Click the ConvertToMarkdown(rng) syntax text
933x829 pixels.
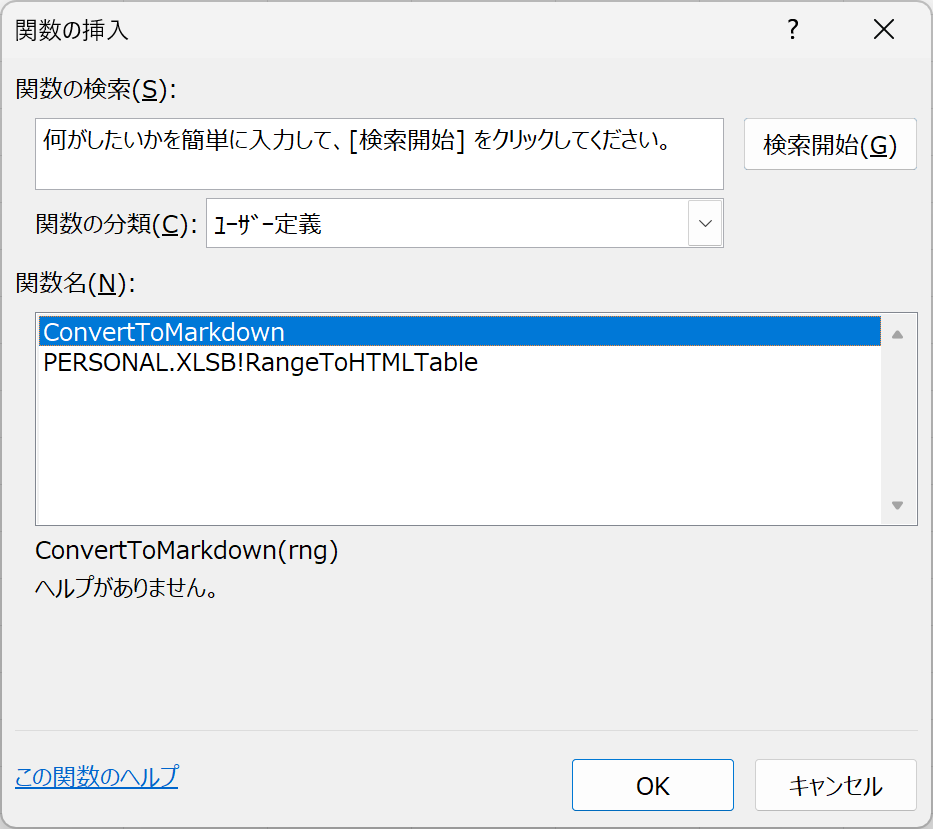187,550
